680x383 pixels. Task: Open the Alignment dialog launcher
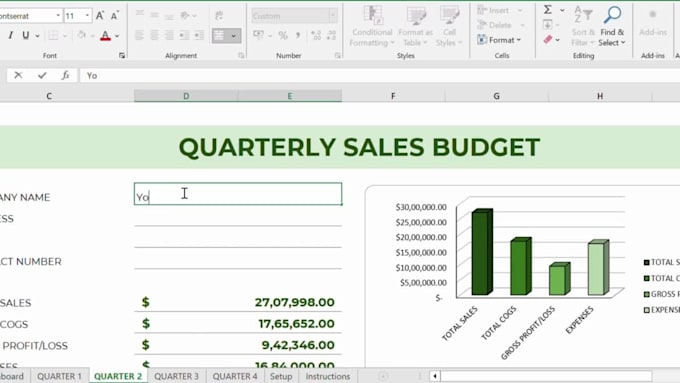coord(241,56)
